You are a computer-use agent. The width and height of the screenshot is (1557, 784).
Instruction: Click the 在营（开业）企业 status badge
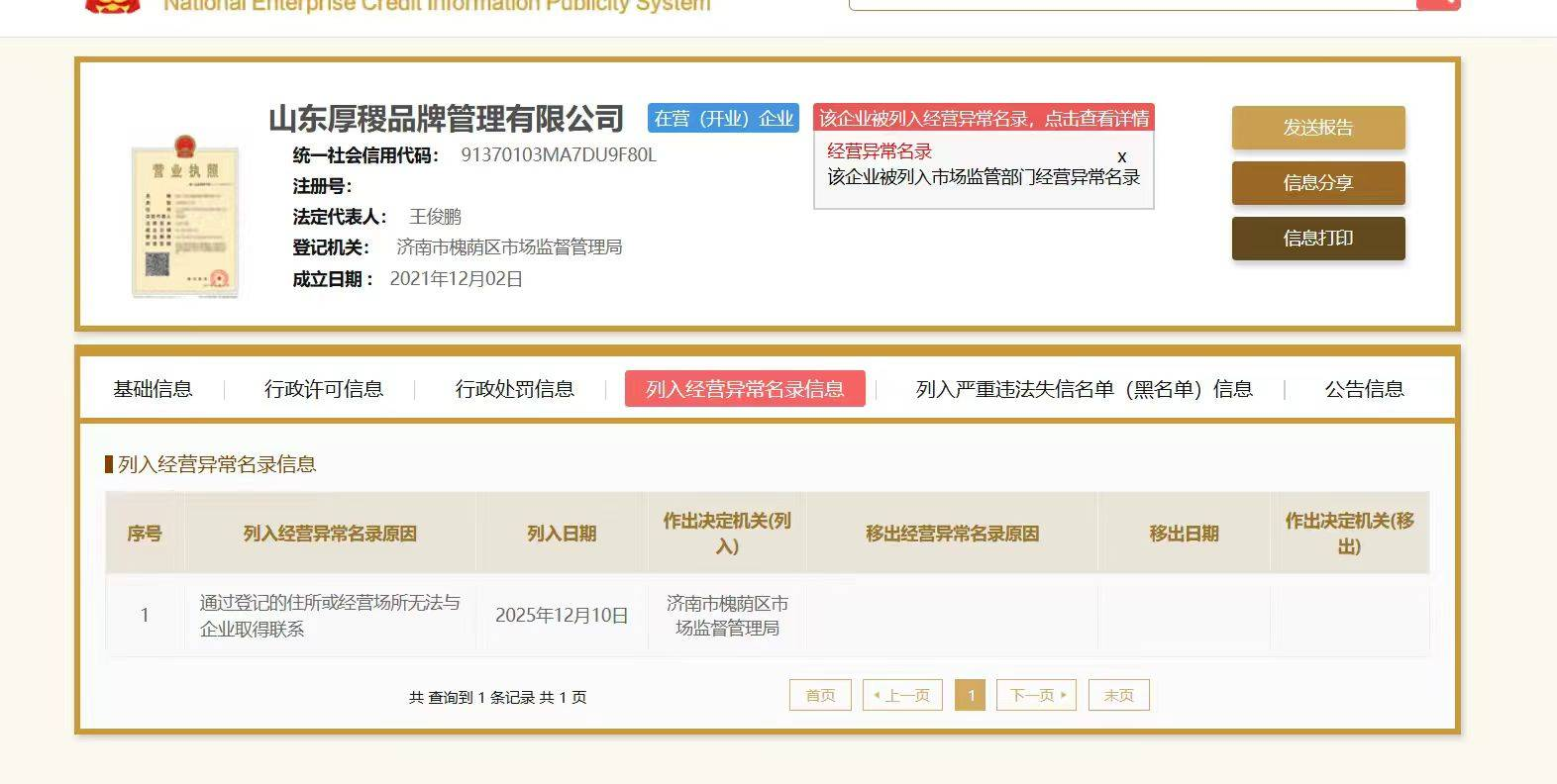723,119
